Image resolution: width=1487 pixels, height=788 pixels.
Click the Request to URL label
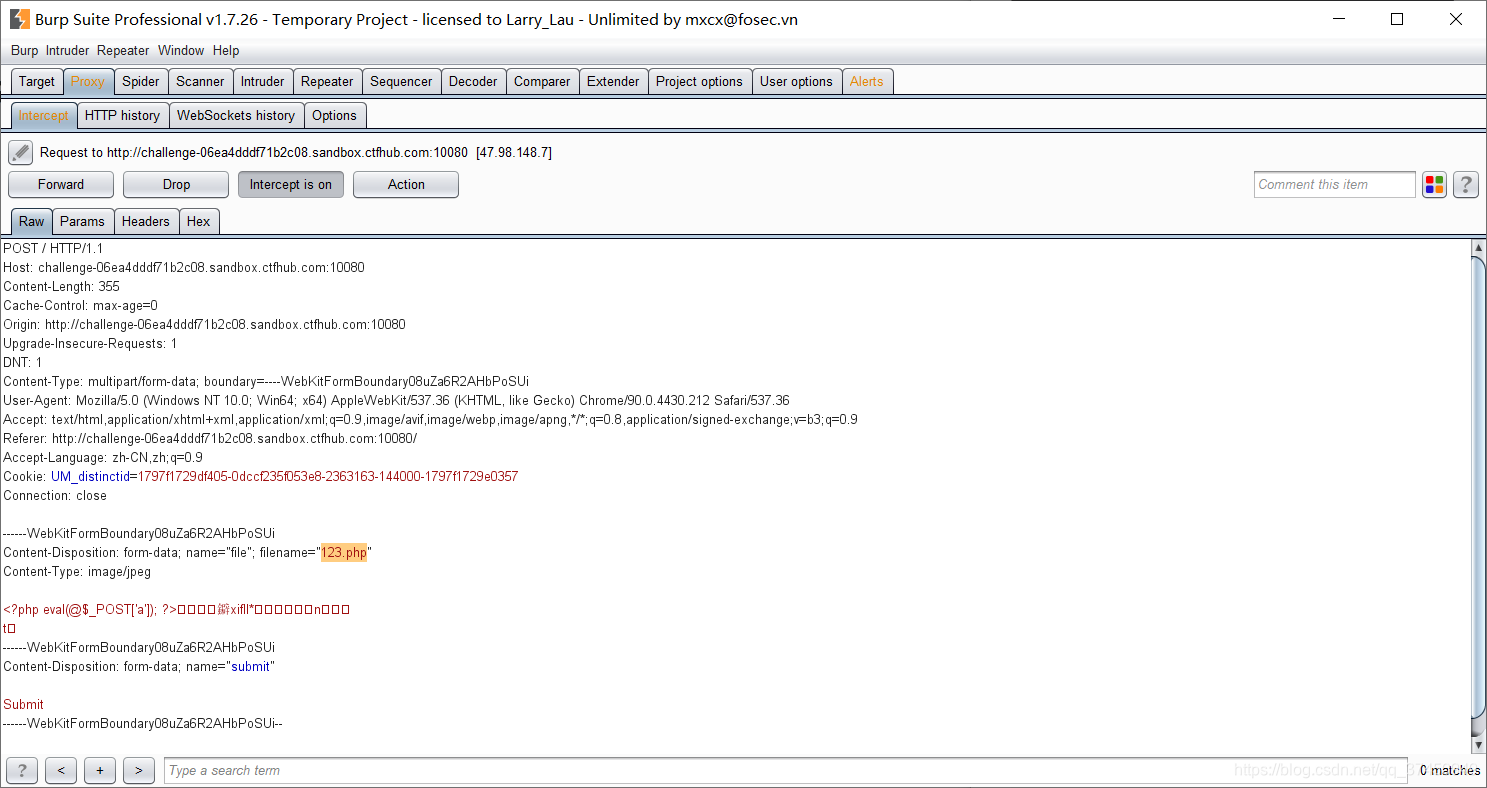coord(296,152)
